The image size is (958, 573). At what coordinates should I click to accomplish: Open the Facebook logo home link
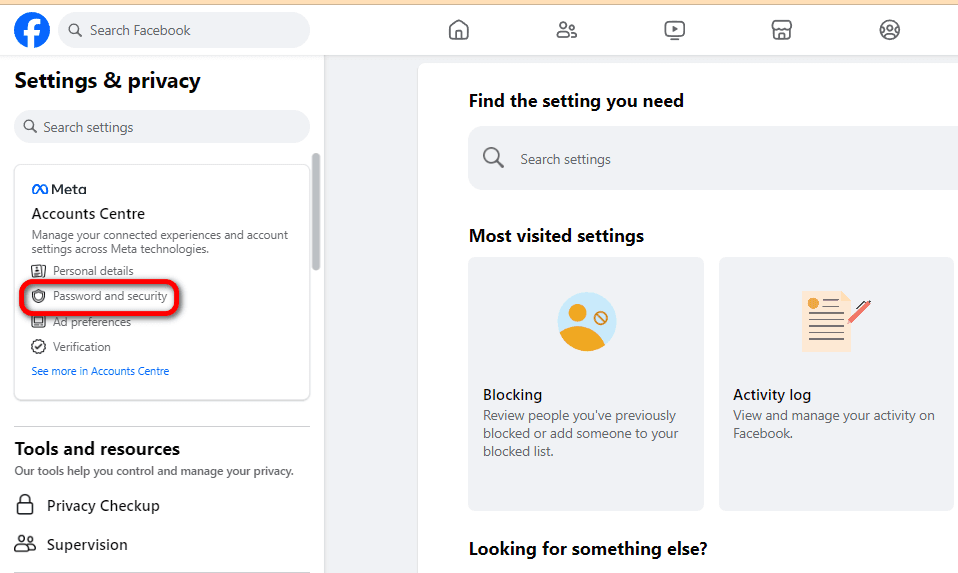[32, 30]
